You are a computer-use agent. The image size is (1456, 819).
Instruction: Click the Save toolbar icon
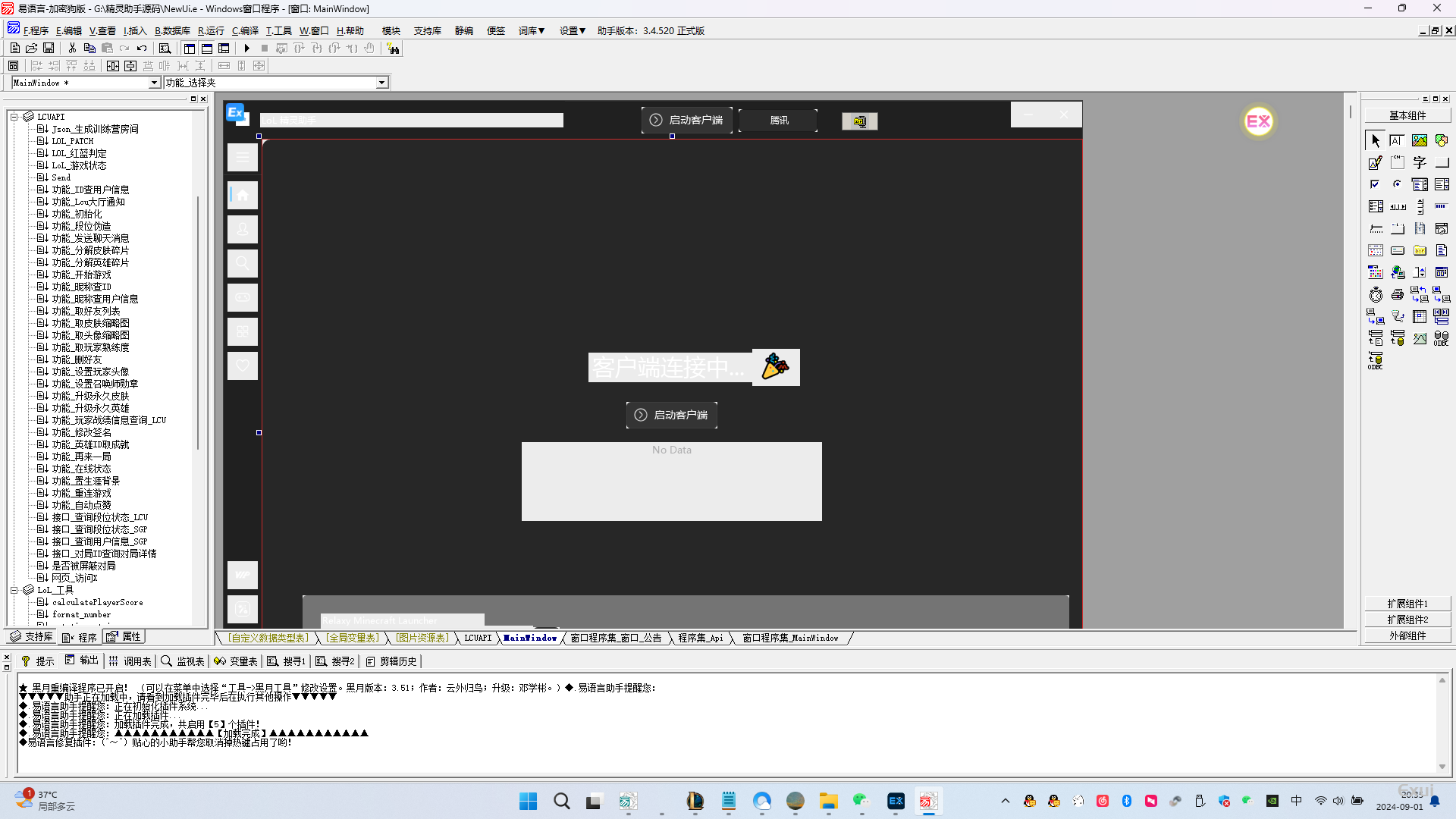pos(49,48)
